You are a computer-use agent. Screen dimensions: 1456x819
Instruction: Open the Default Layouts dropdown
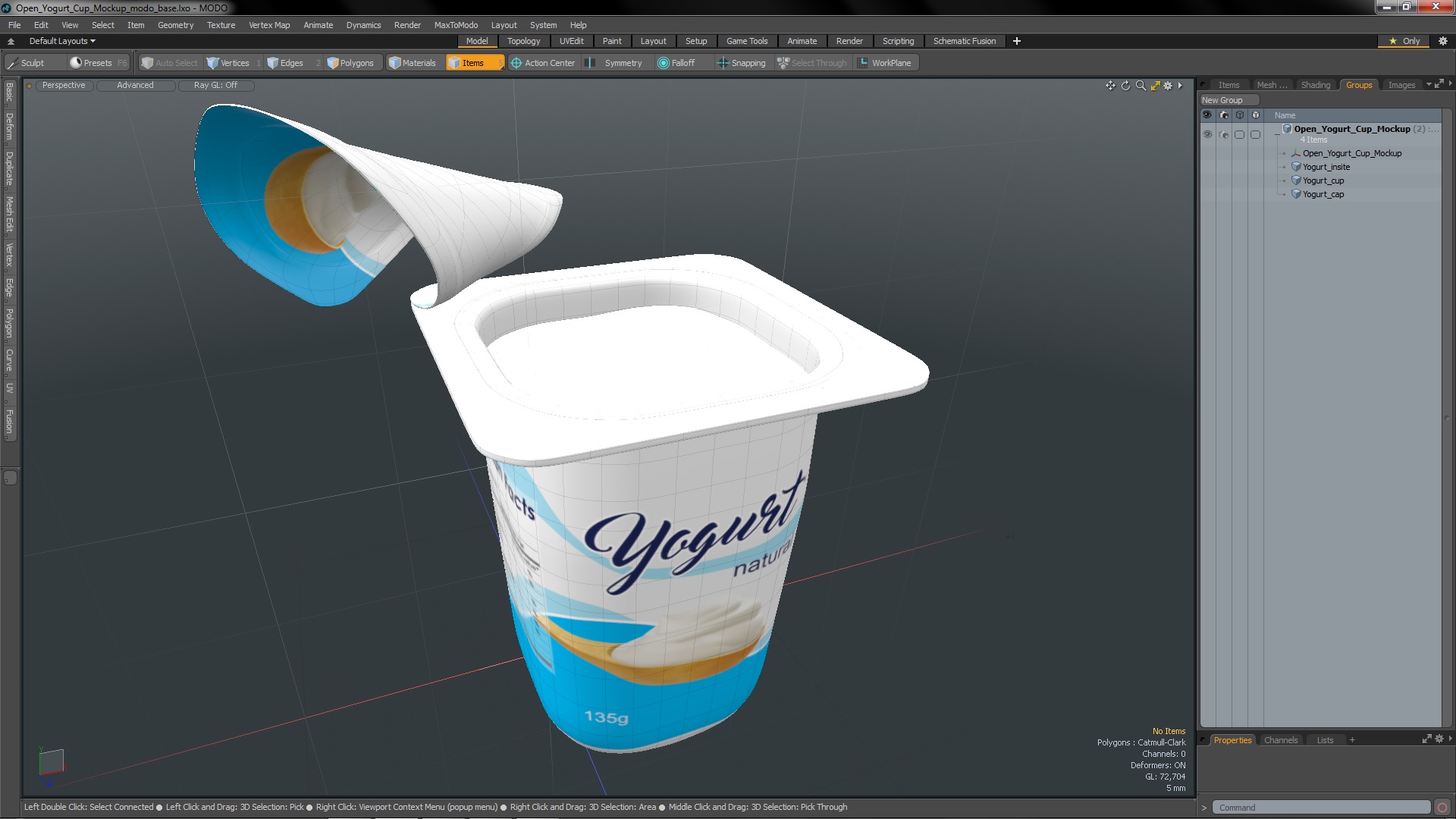click(62, 41)
